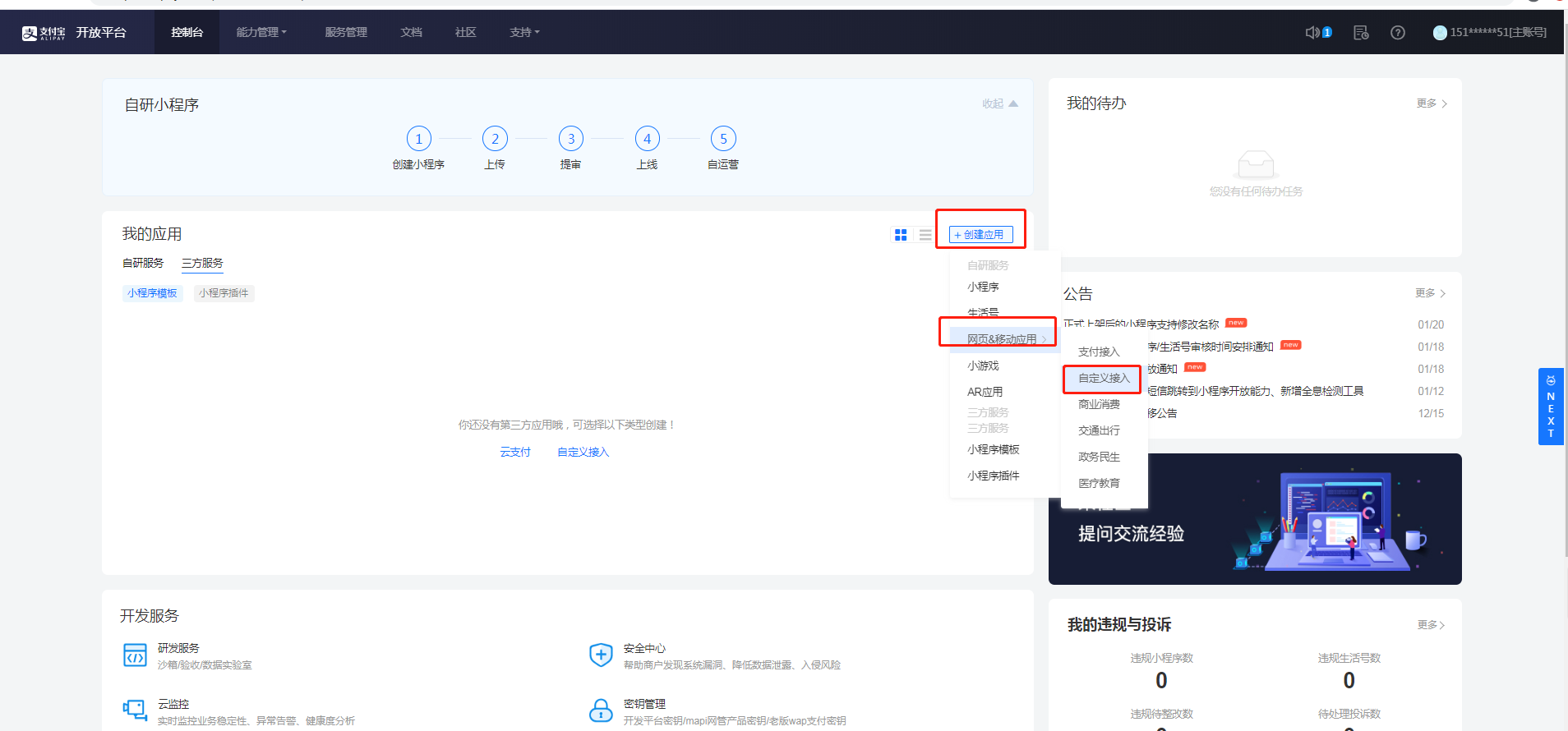Viewport: 1568px width, 731px height.
Task: Open 安全中心 shield icon
Action: pyautogui.click(x=601, y=655)
